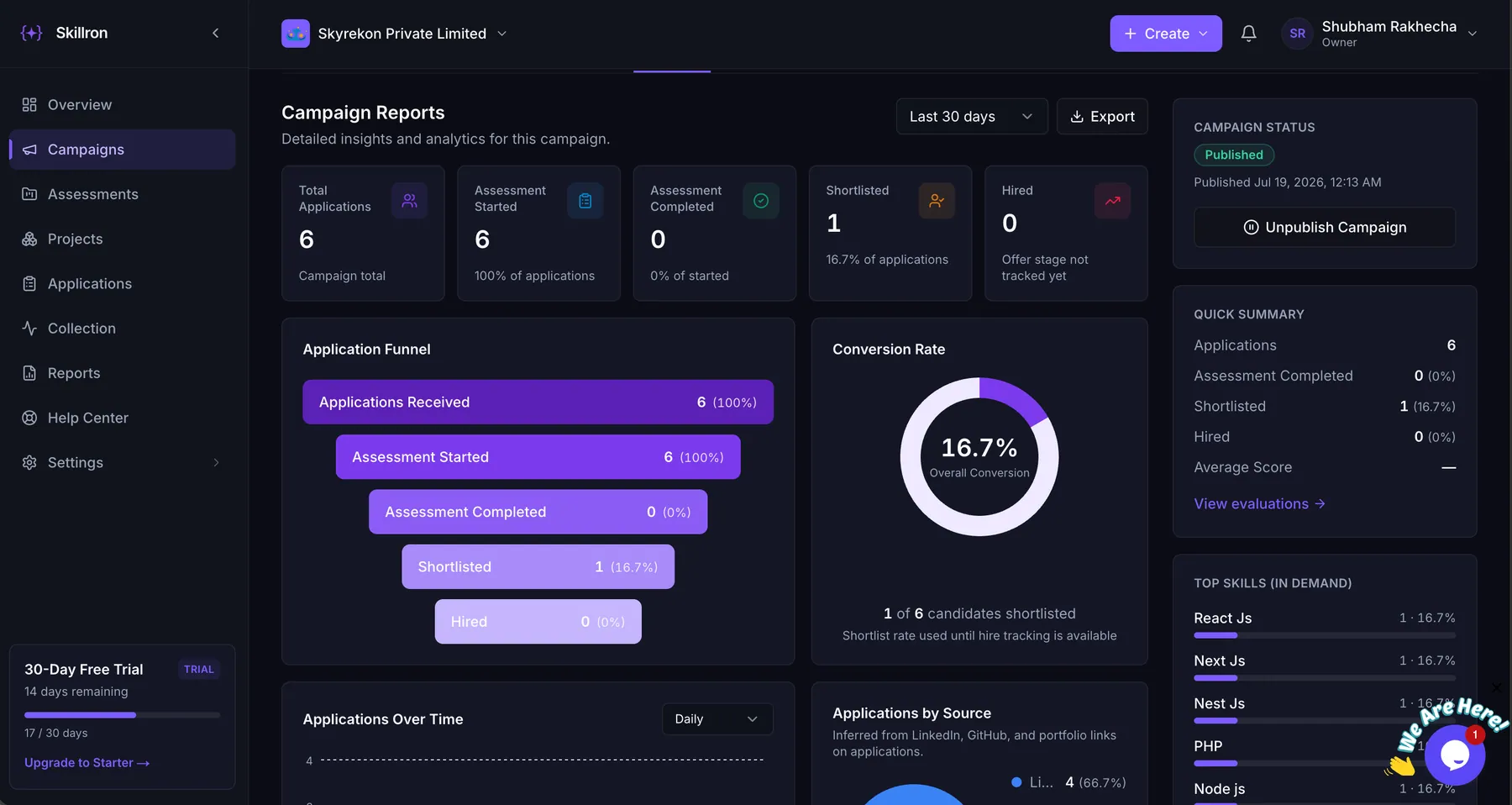The height and width of the screenshot is (805, 1512).
Task: Collapse the sidebar with the back chevron
Action: (x=216, y=33)
